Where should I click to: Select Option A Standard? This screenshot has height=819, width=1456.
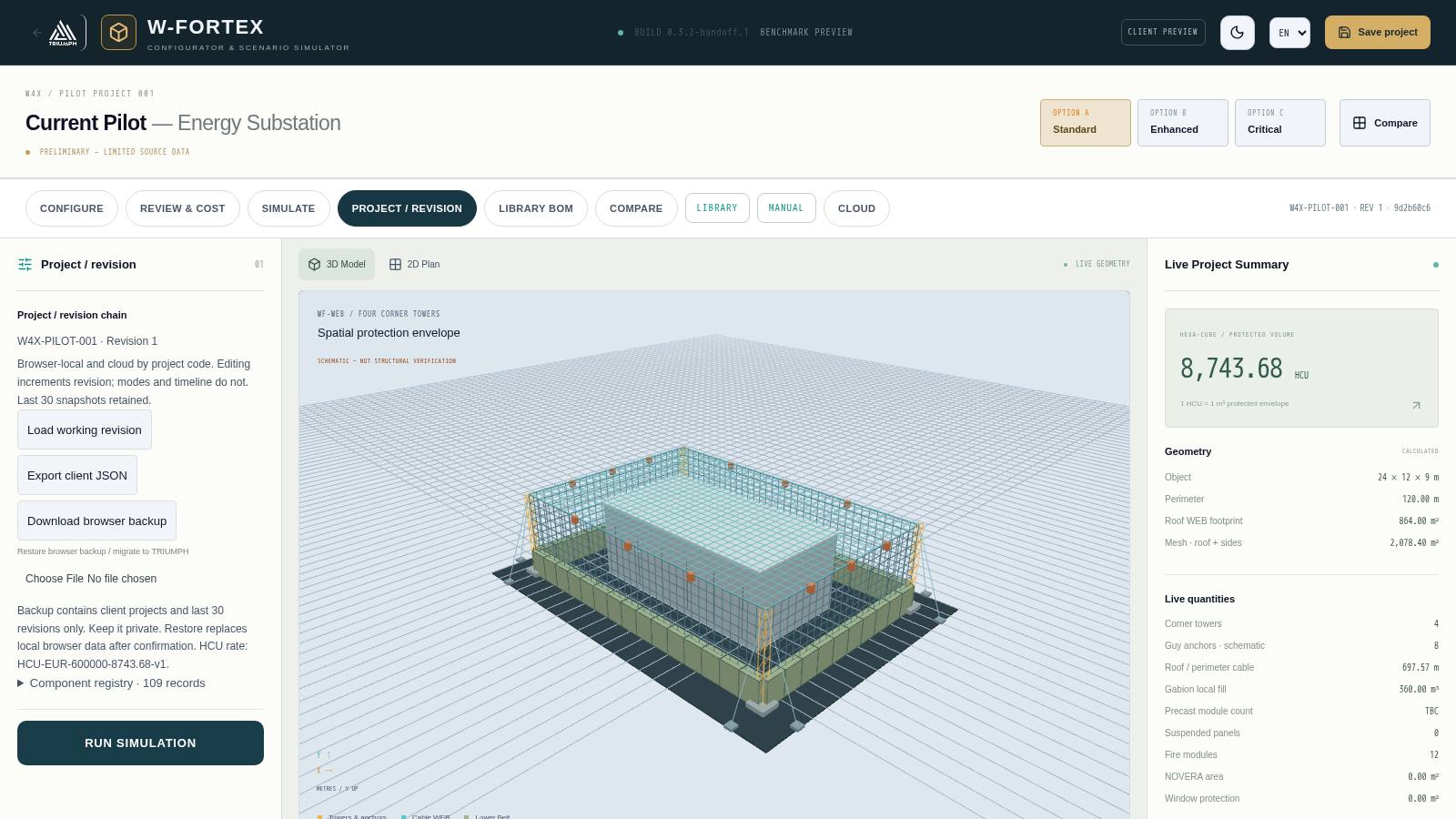click(x=1086, y=123)
